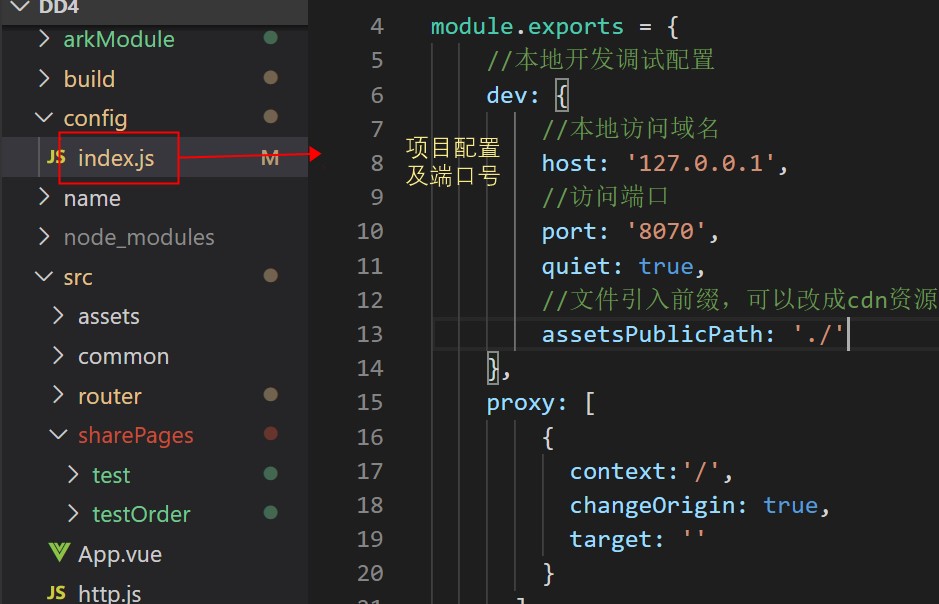Screen dimensions: 939x604
Task: Collapse the DD4 project root chevron
Action: (x=20, y=7)
